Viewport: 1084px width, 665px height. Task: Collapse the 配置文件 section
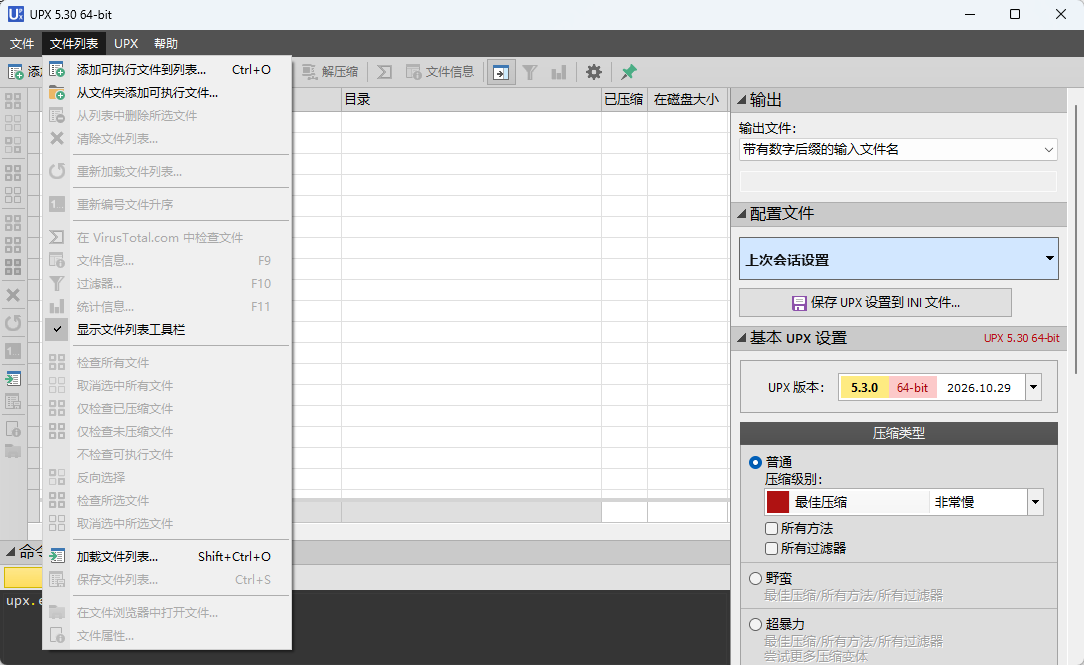pos(742,214)
